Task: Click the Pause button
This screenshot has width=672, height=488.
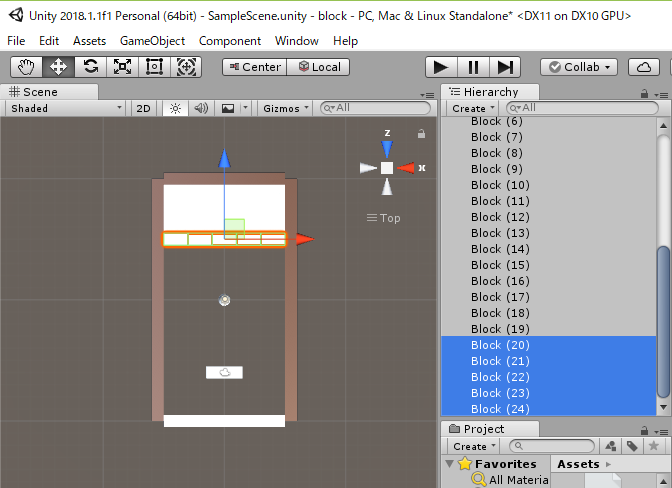Action: click(x=473, y=67)
